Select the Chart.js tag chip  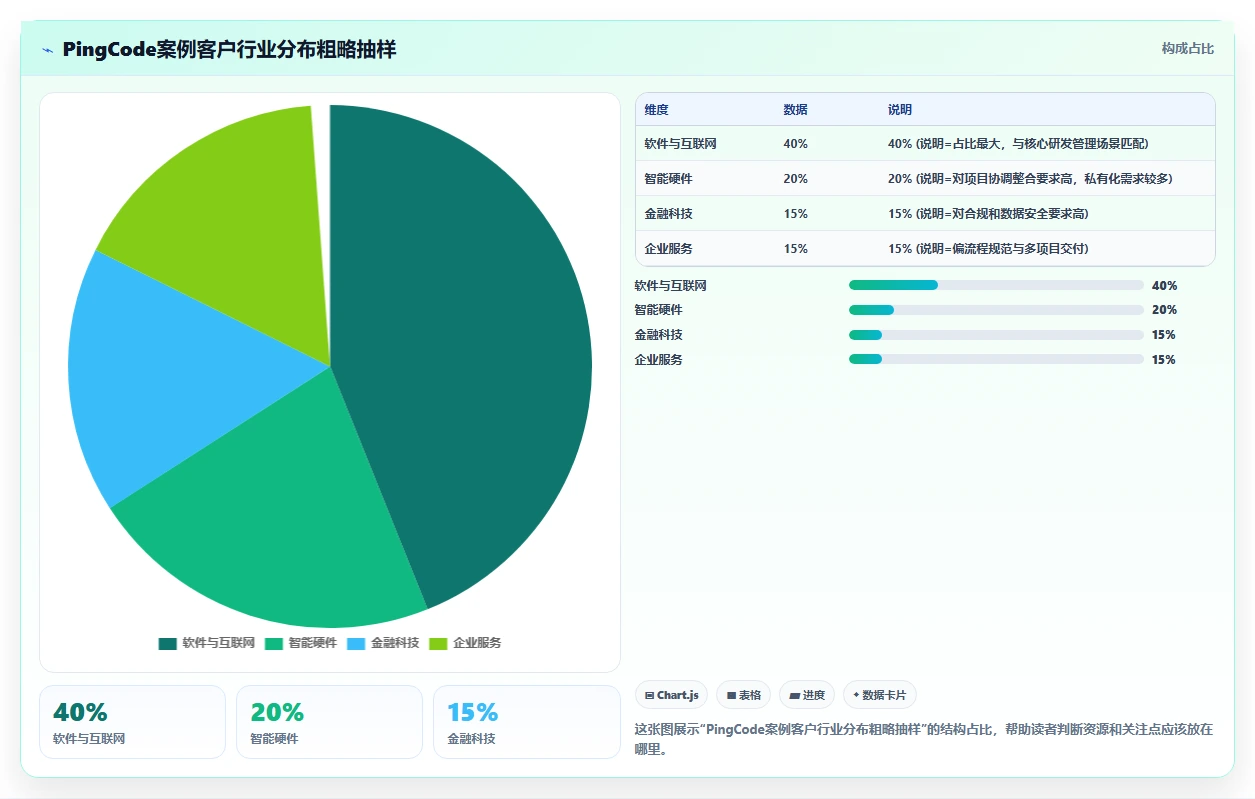coord(672,695)
